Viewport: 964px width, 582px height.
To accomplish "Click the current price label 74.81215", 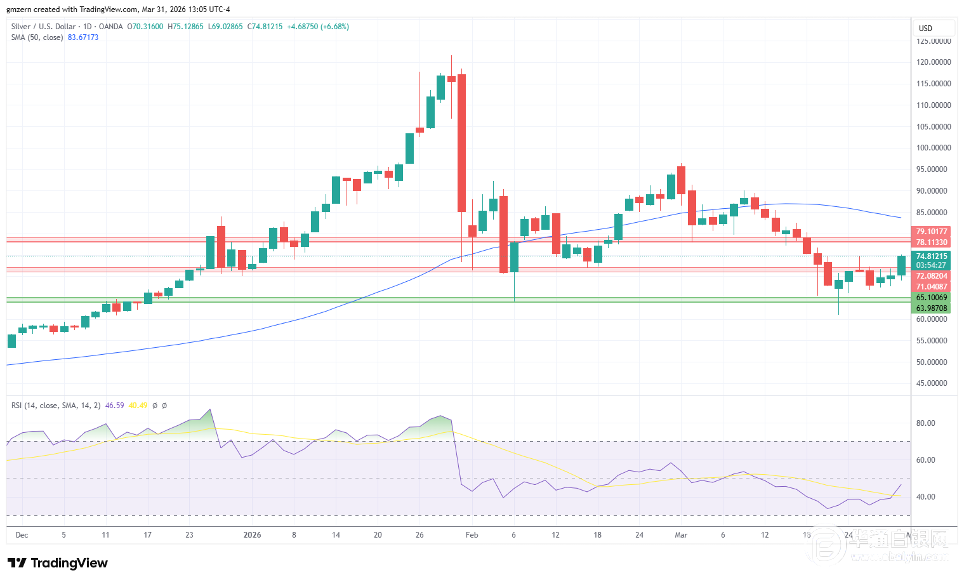I will (x=930, y=257).
